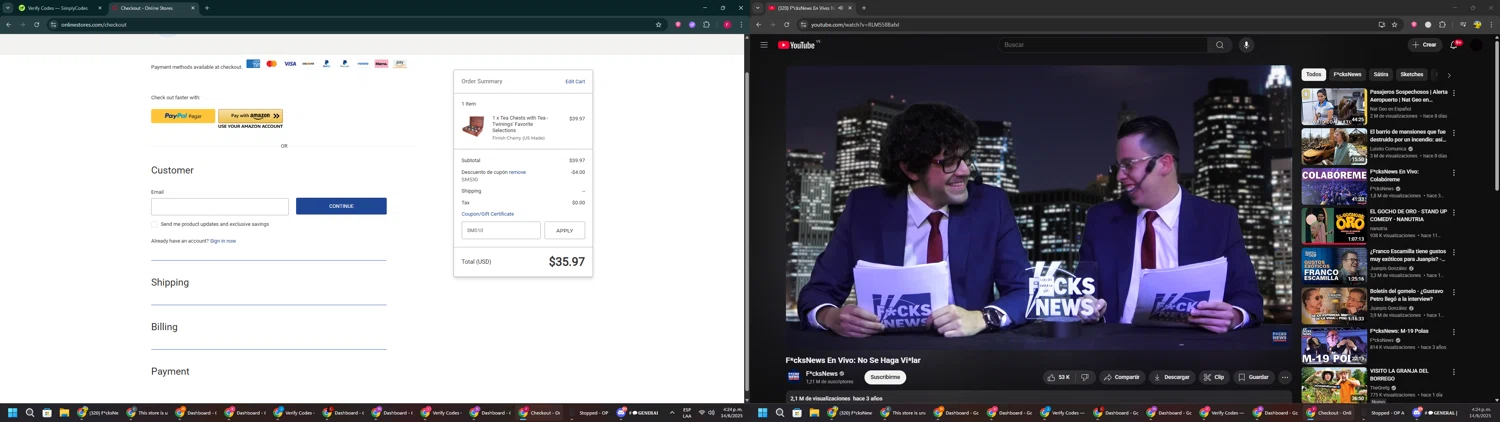Open the YouTube account avatar menu

[1476, 45]
